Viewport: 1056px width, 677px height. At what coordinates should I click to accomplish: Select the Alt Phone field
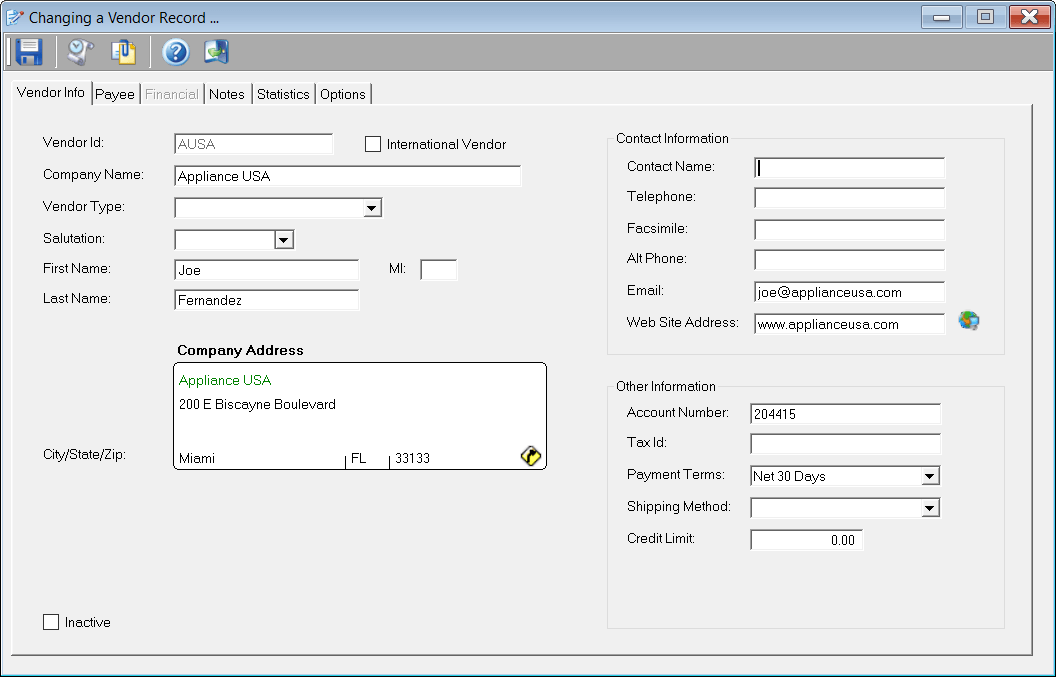click(849, 260)
